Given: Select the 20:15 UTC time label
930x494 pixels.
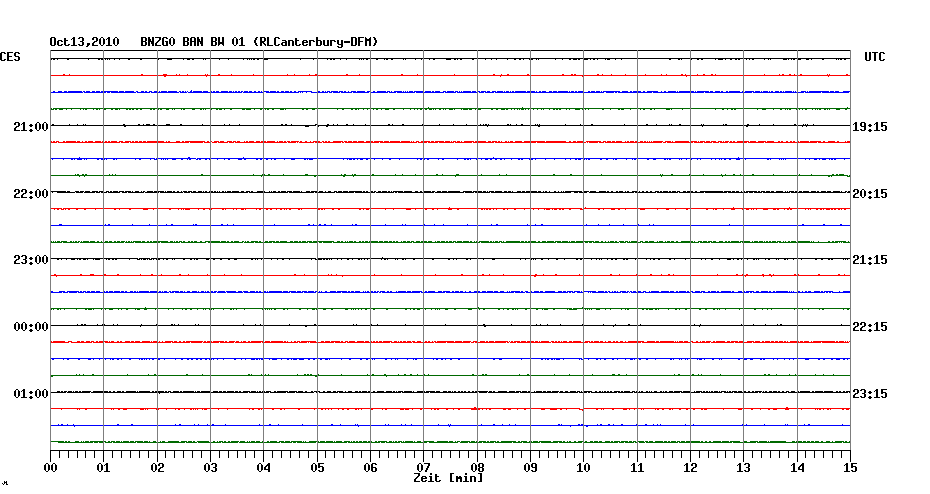Looking at the screenshot, I should (870, 193).
